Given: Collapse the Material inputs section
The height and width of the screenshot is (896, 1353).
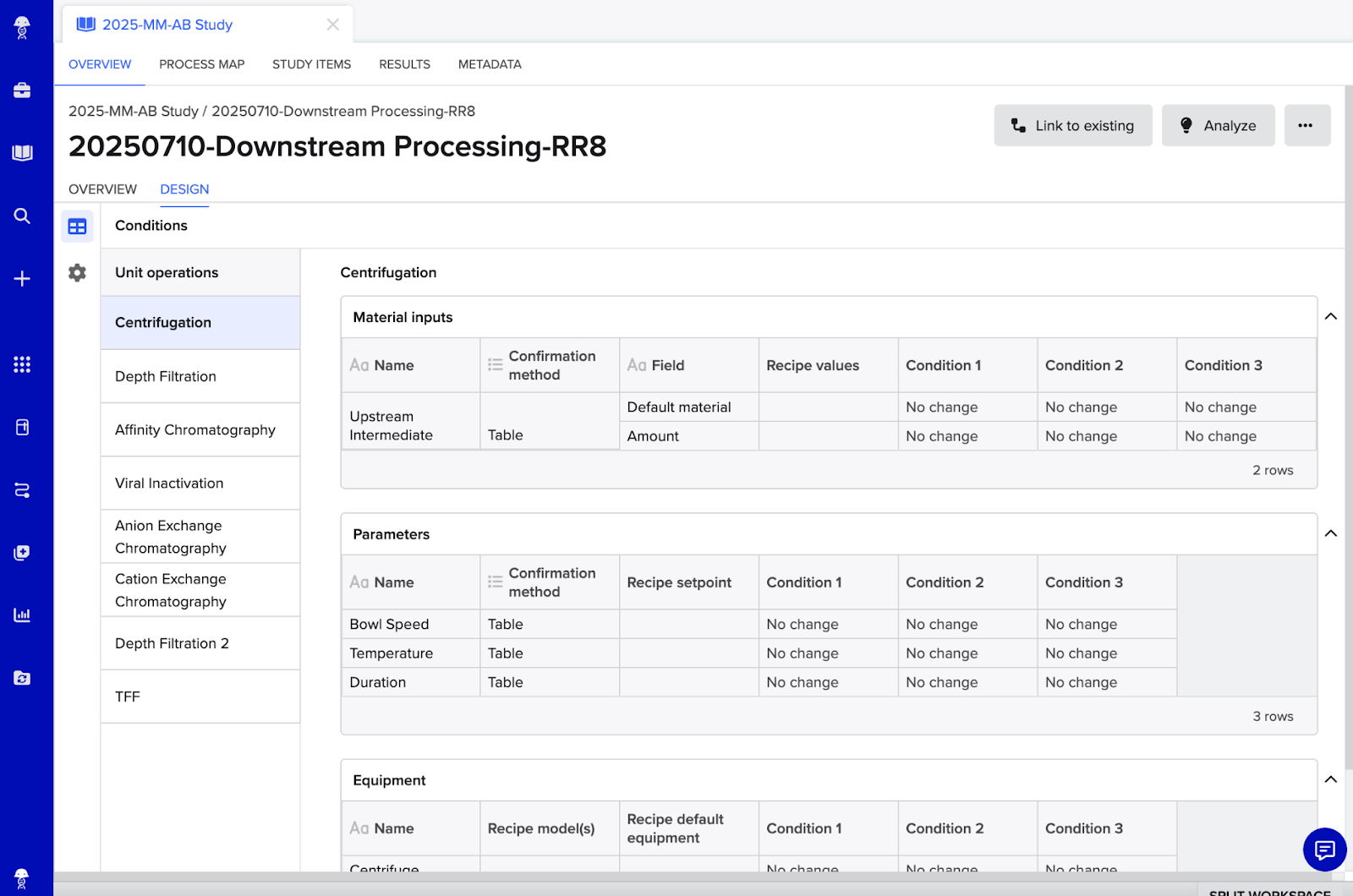Looking at the screenshot, I should pyautogui.click(x=1330, y=317).
